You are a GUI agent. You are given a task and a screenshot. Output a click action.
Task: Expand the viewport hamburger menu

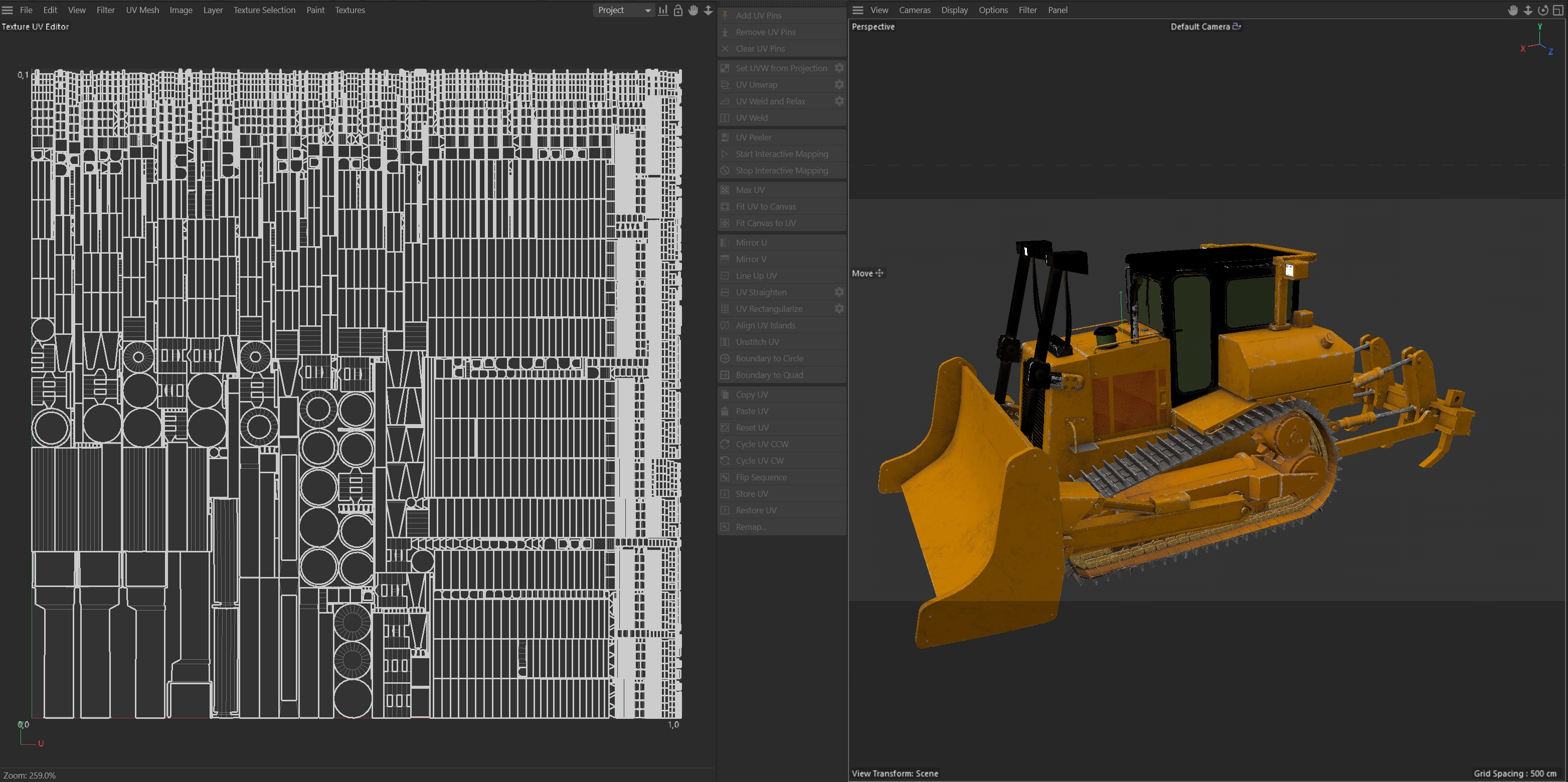click(857, 11)
